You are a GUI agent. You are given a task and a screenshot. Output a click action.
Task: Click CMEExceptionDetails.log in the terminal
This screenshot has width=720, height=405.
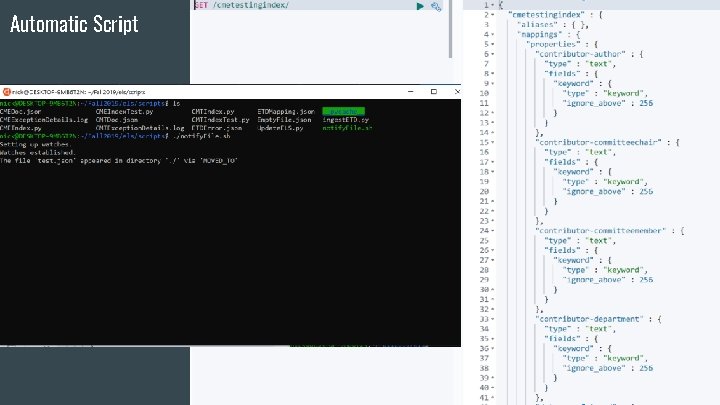(44, 120)
